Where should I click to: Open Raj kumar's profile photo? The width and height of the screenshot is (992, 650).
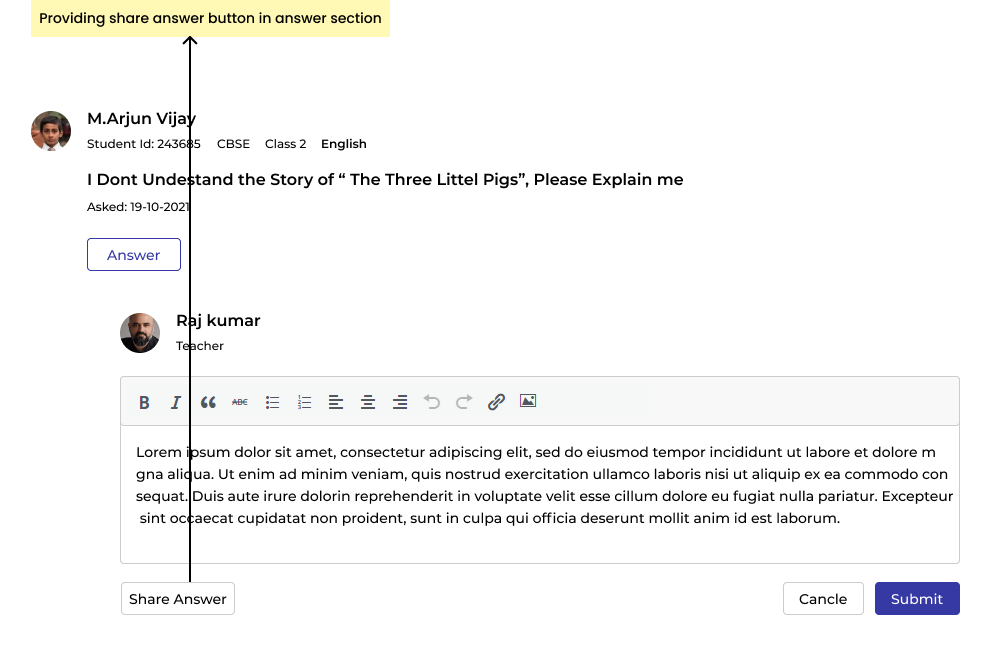coord(140,333)
